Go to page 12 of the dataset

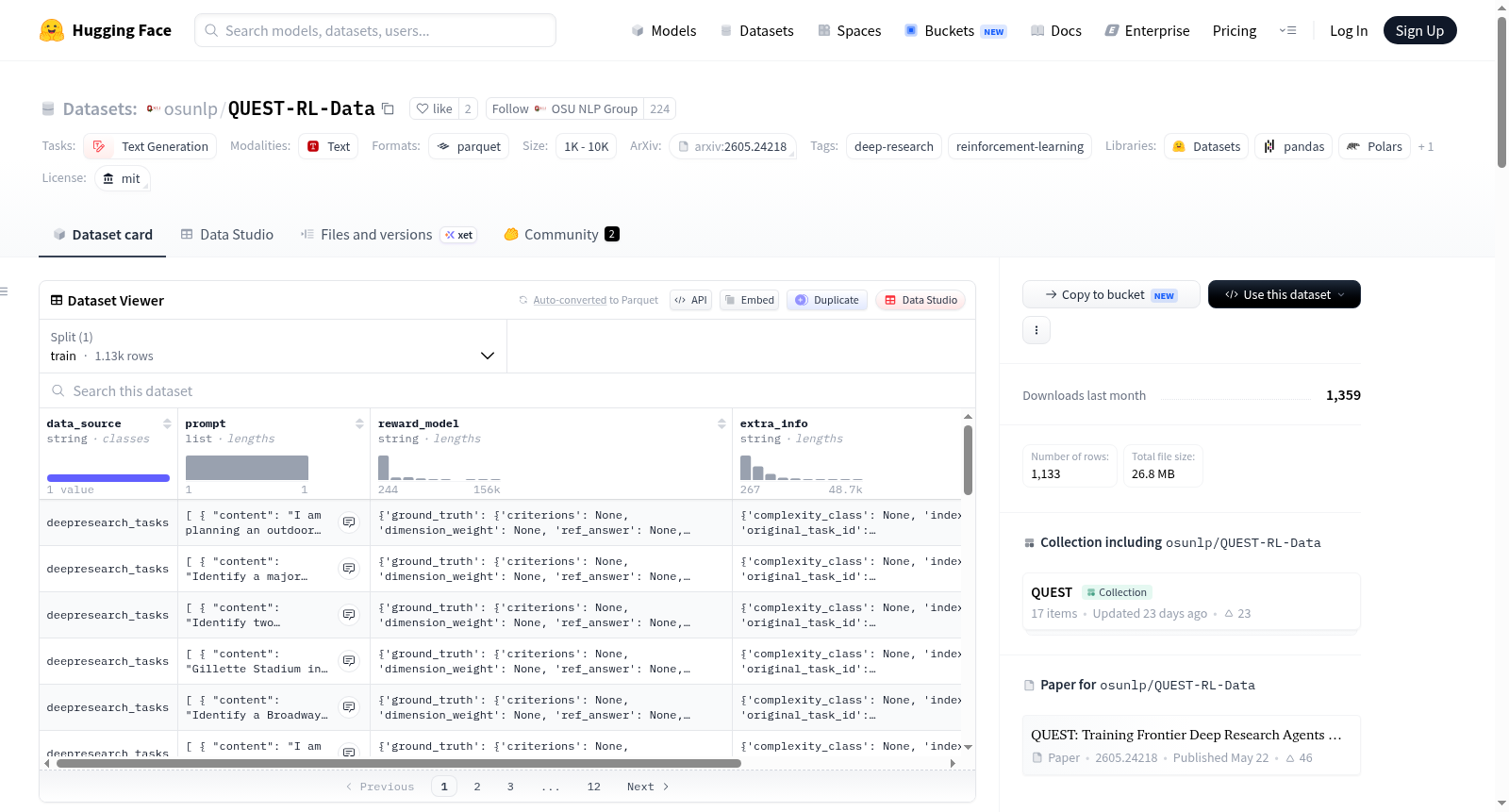pyautogui.click(x=593, y=787)
